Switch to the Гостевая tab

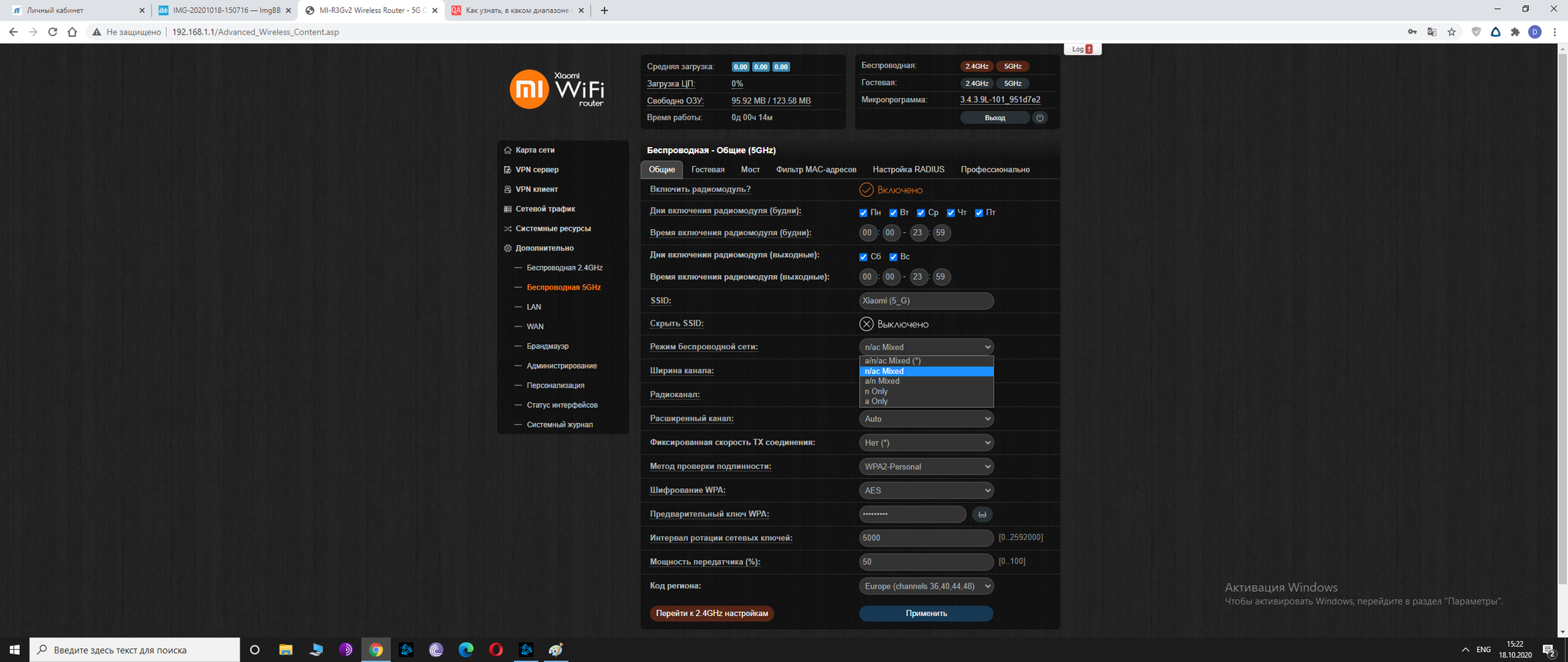707,169
